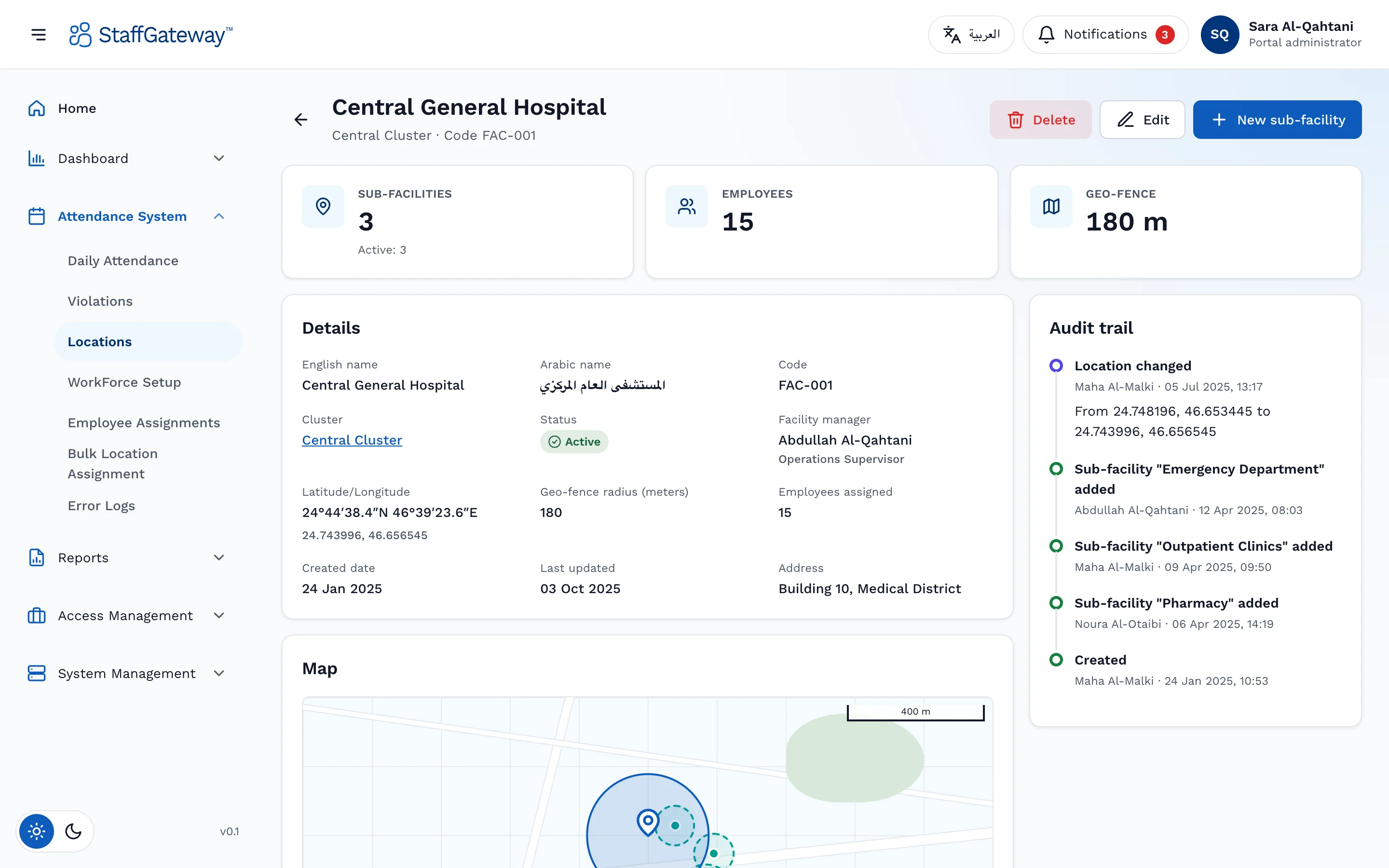Click the Dashboard chart icon

[37, 159]
